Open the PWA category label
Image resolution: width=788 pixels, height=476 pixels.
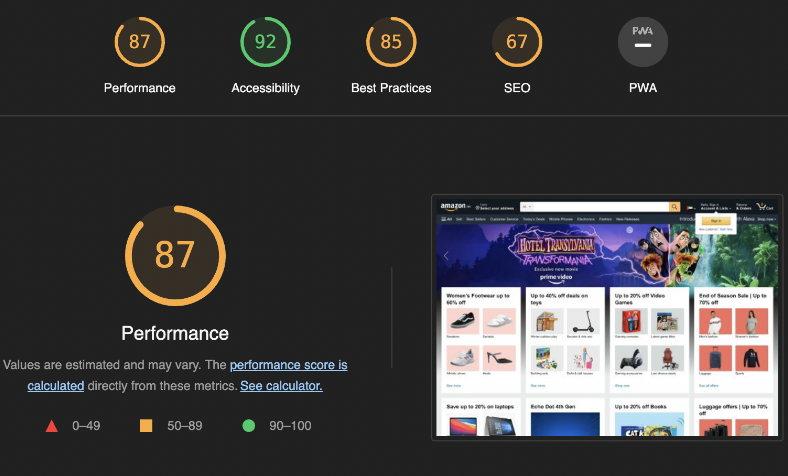coord(643,88)
